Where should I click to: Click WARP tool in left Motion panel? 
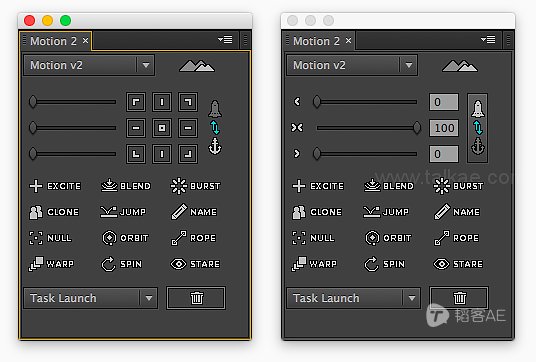[x=52, y=264]
